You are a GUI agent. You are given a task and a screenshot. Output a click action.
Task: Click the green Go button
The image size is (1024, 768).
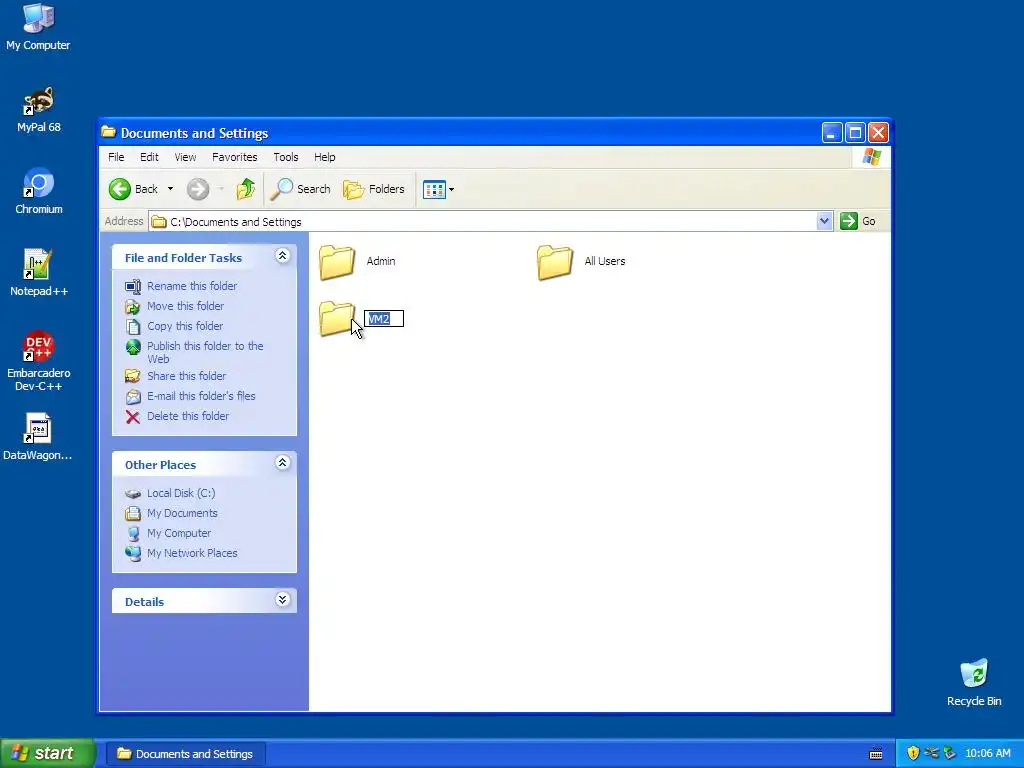[857, 221]
